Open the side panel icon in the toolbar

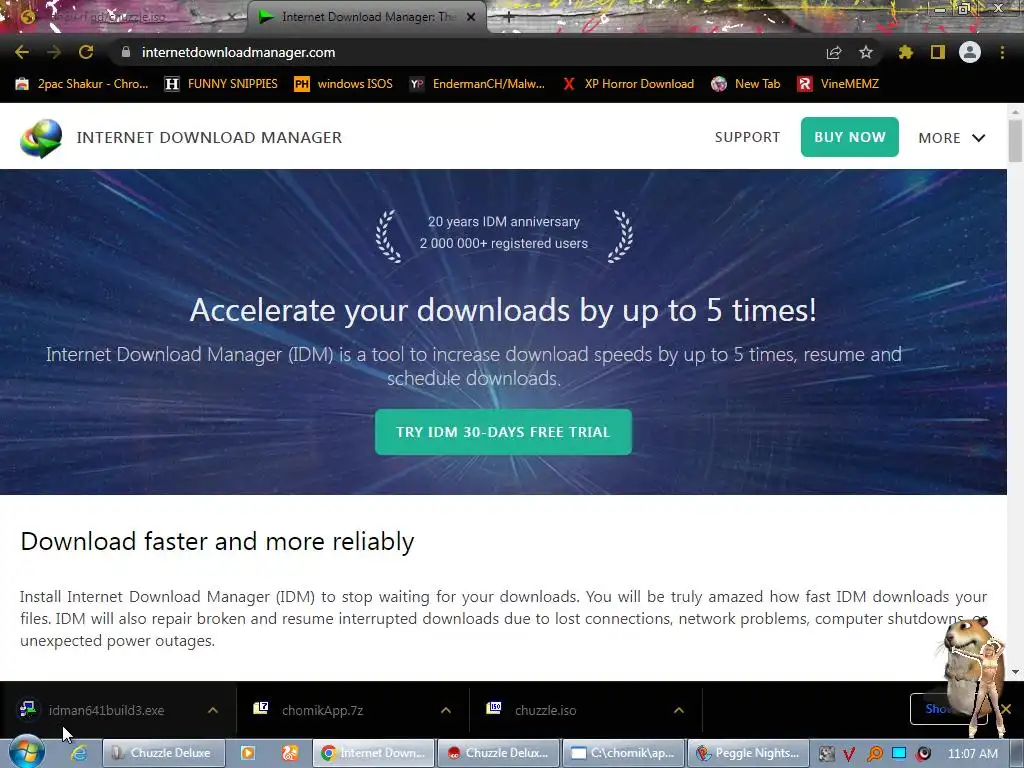[938, 52]
